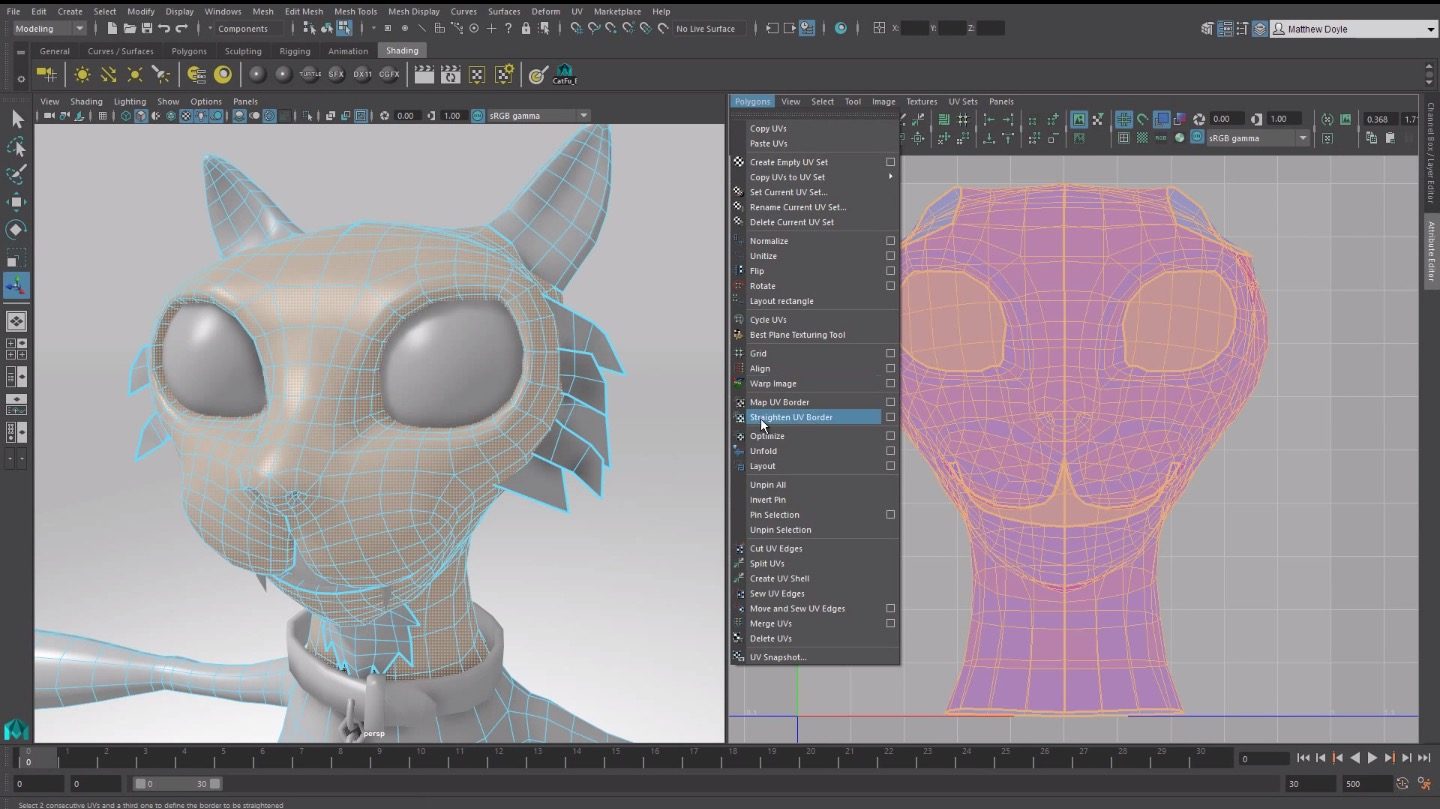Click the directional light shelf icon
This screenshot has width=1440, height=809.
click(108, 74)
